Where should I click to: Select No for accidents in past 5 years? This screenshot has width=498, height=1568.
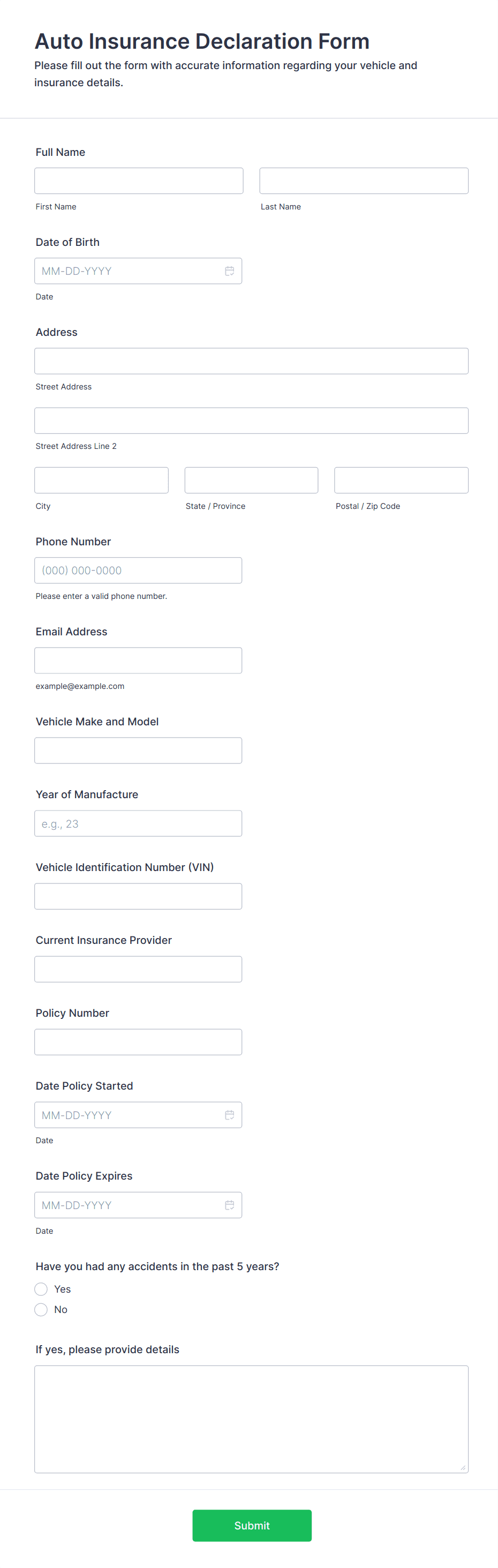tap(41, 1309)
